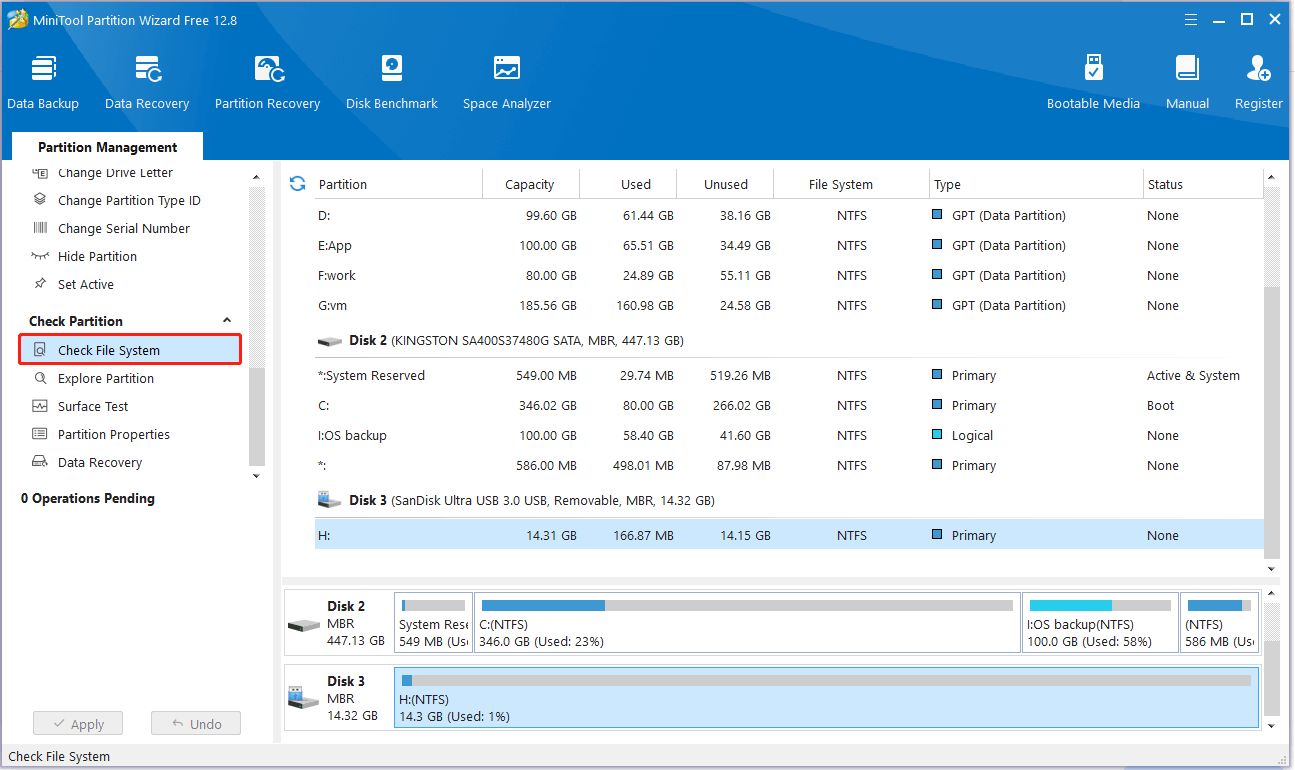Click 0 Operations Pending label
Screen dimensions: 1295x770
coord(88,498)
